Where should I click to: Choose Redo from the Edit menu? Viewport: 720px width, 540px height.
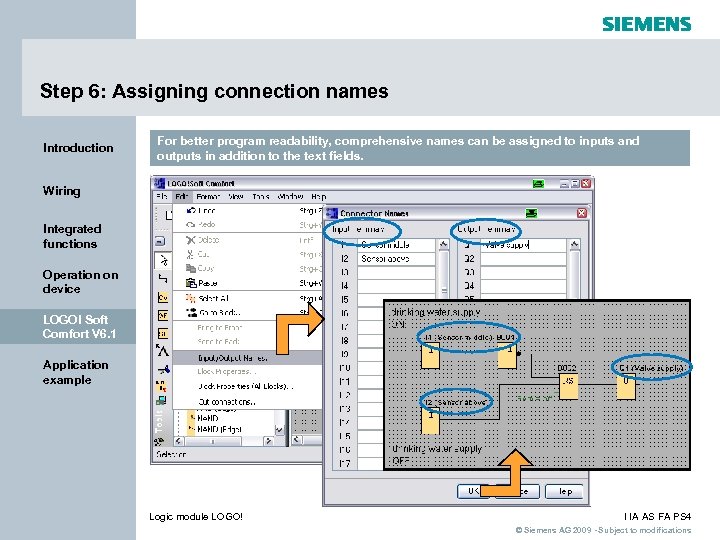tap(248, 225)
